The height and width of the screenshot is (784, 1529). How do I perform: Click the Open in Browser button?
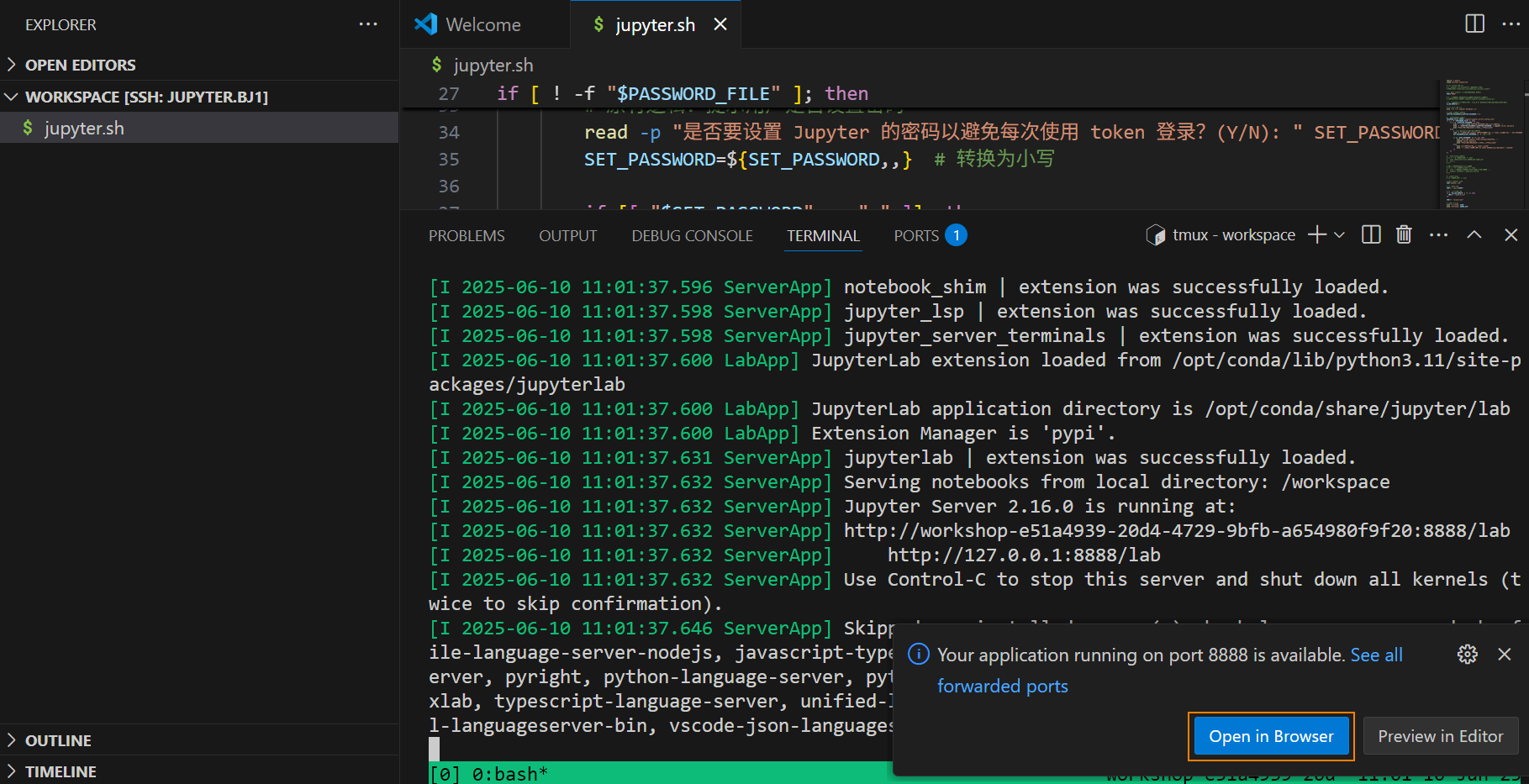click(1271, 736)
